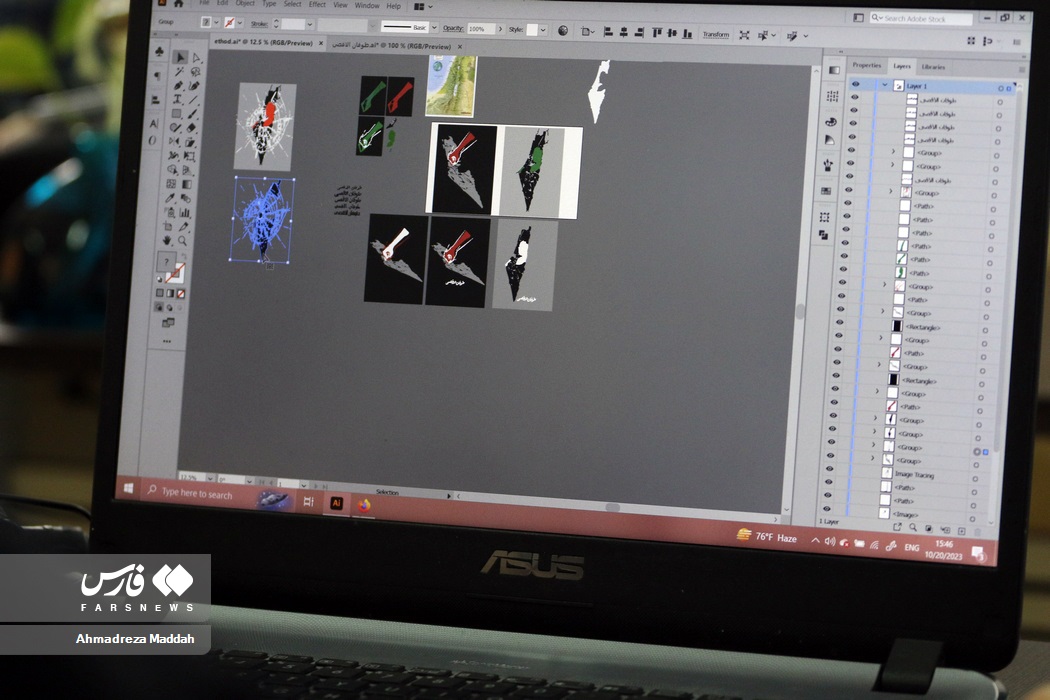Open the Window menu

click(367, 5)
